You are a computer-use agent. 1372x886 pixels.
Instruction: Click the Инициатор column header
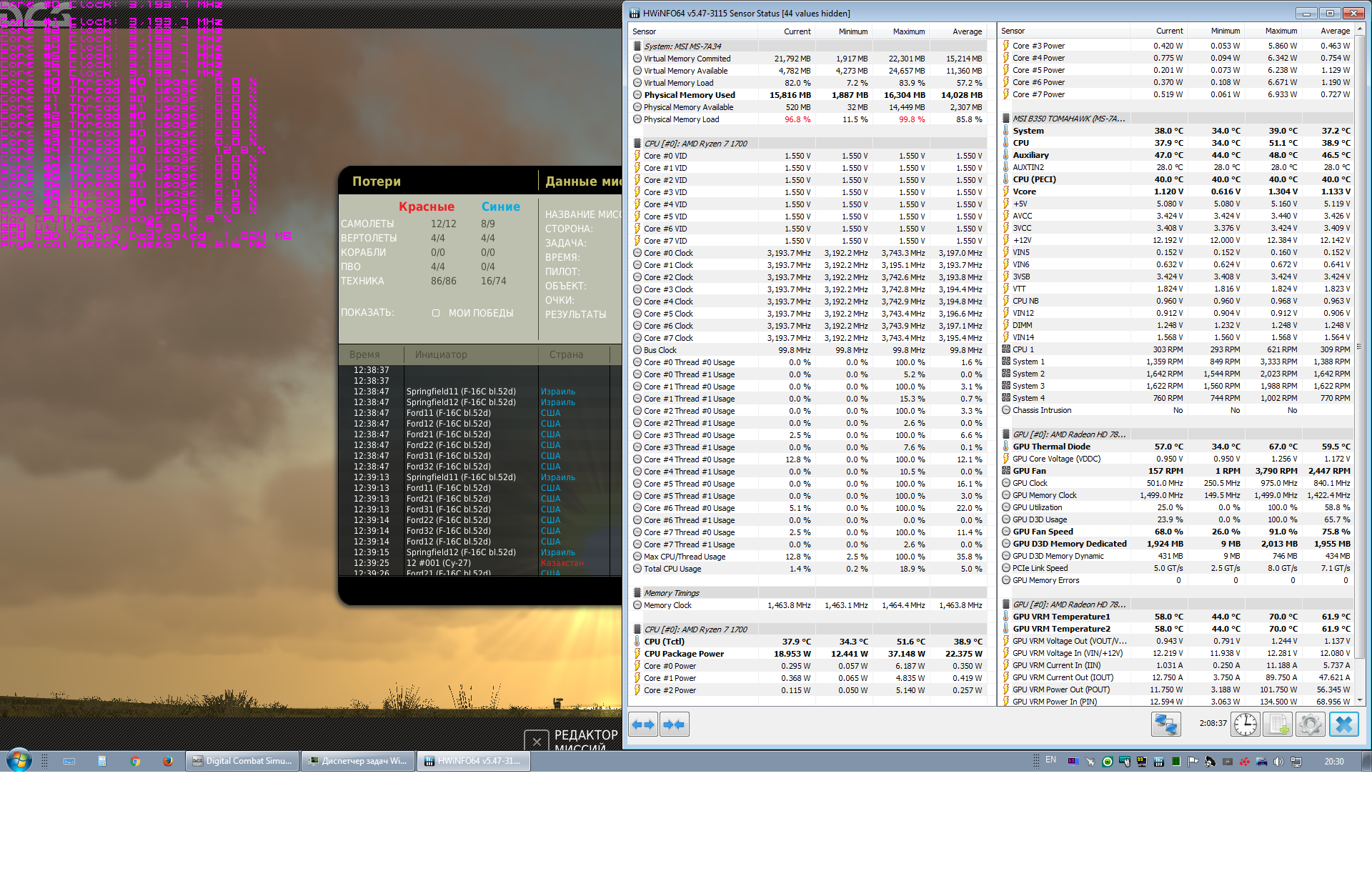472,354
